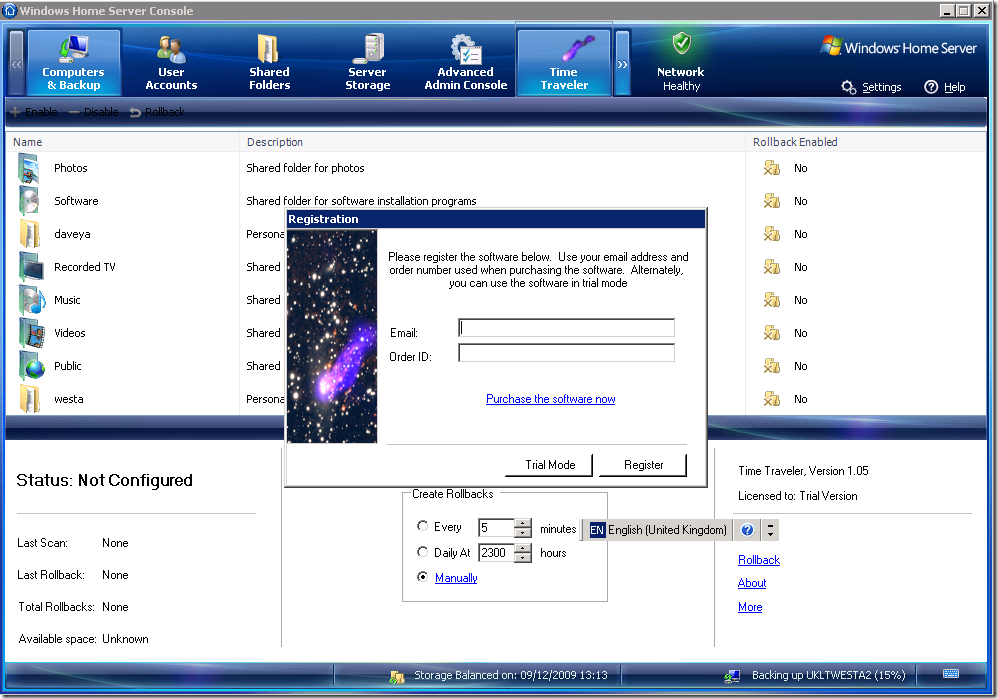
Task: Click the Trial Mode button
Action: [550, 465]
